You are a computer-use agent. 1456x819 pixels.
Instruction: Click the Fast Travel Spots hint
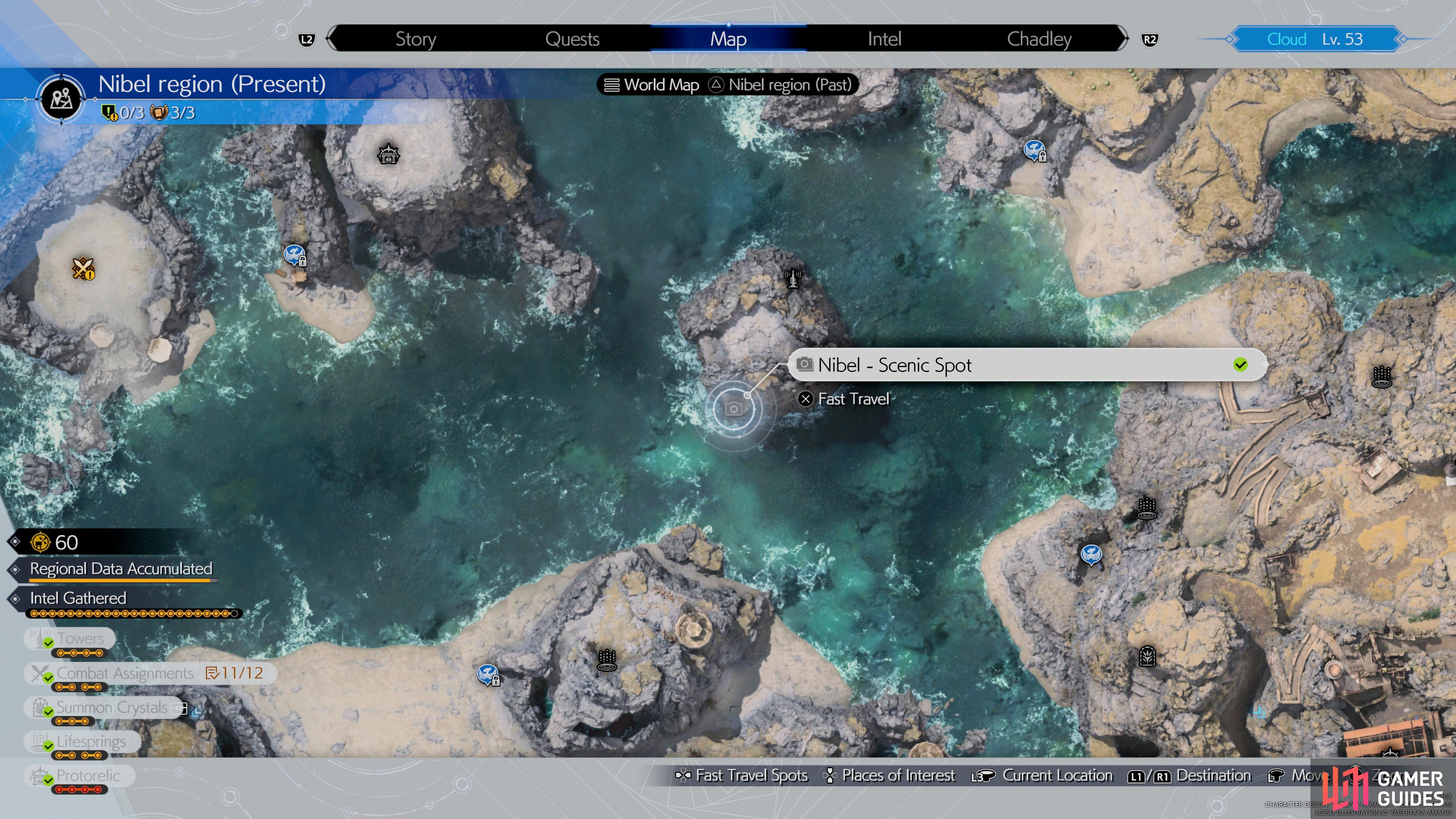coord(741,775)
